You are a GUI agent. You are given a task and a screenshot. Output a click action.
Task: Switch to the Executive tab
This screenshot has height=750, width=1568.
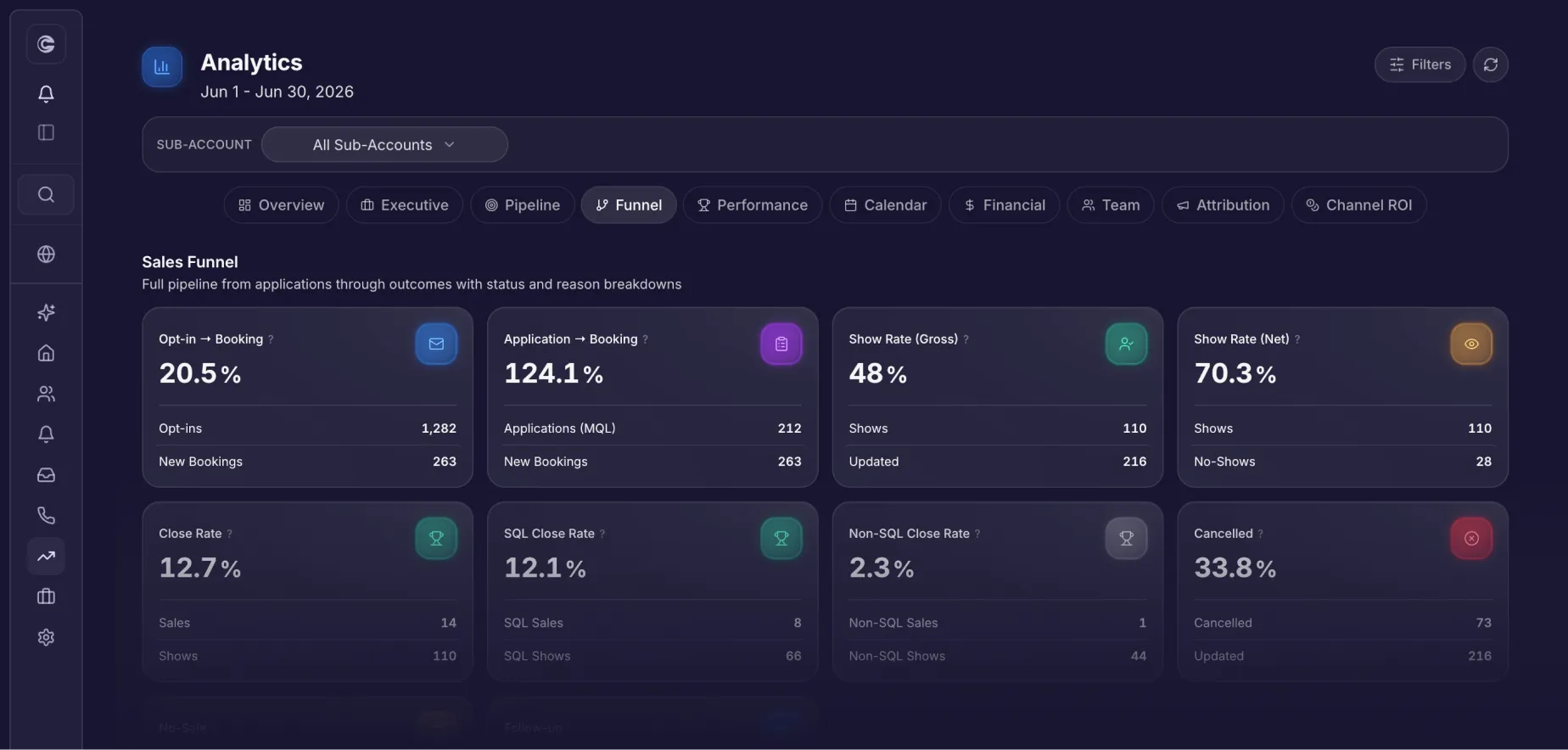tap(405, 205)
